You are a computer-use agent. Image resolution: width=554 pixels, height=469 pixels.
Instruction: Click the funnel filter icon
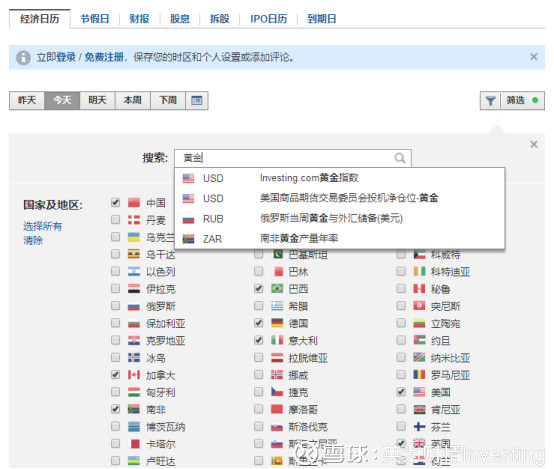(x=490, y=101)
